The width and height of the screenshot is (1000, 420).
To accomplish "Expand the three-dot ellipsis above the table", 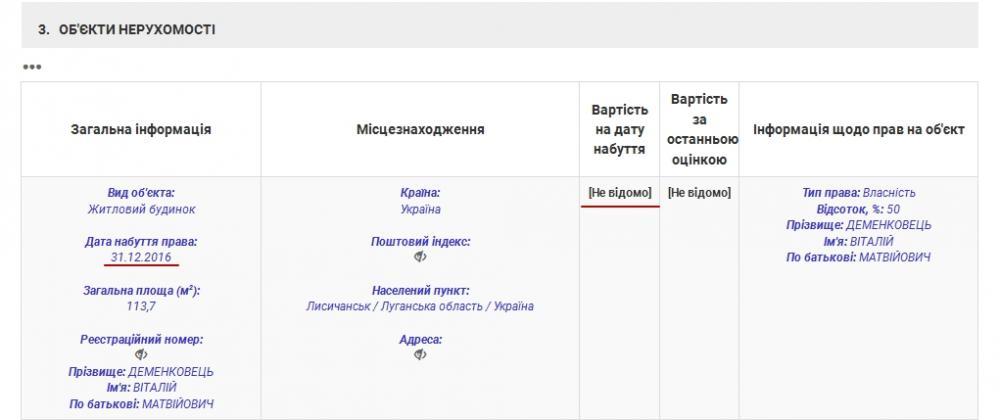I will point(31,67).
